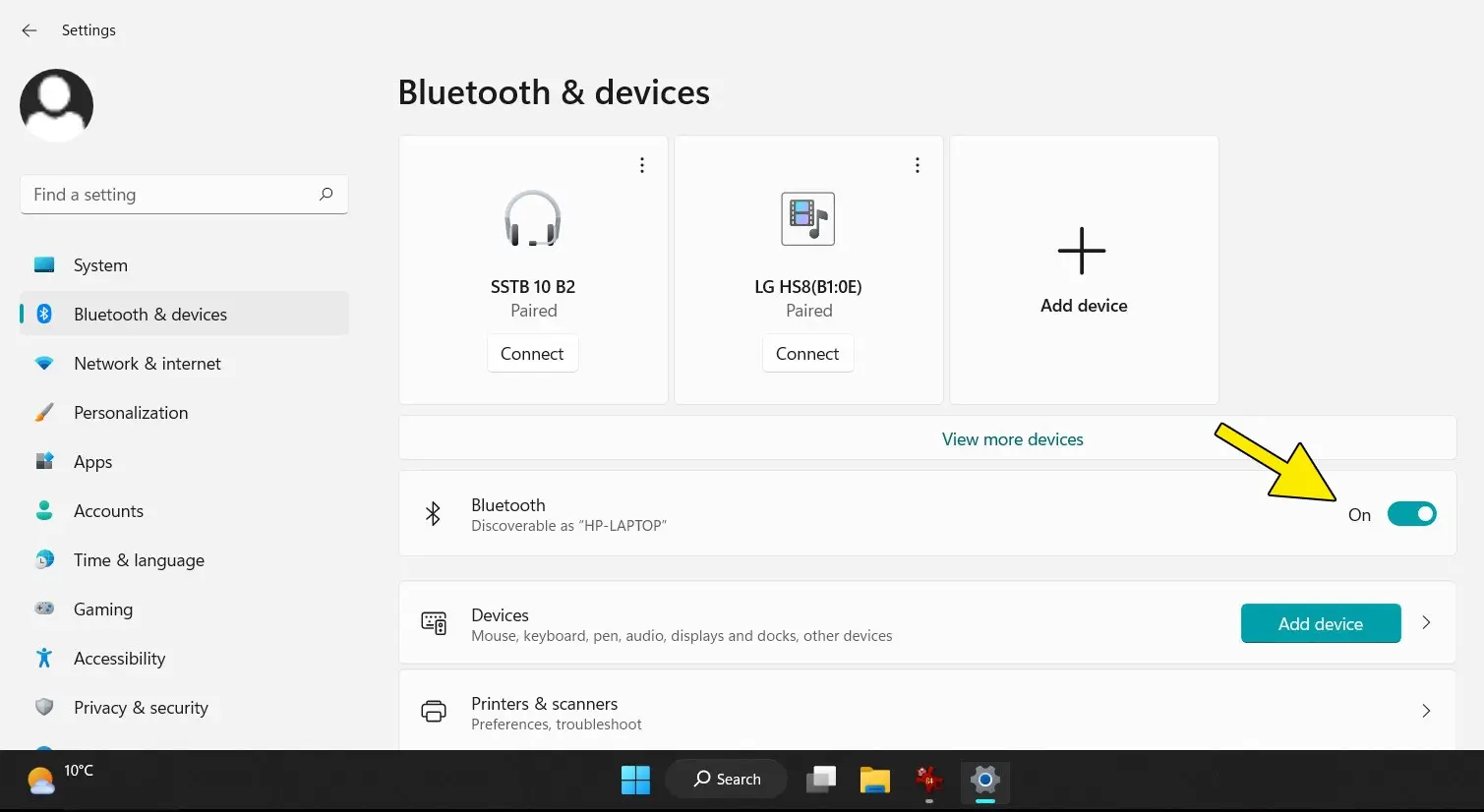
Task: Open more options for SSTB 10 B2
Action: [642, 165]
